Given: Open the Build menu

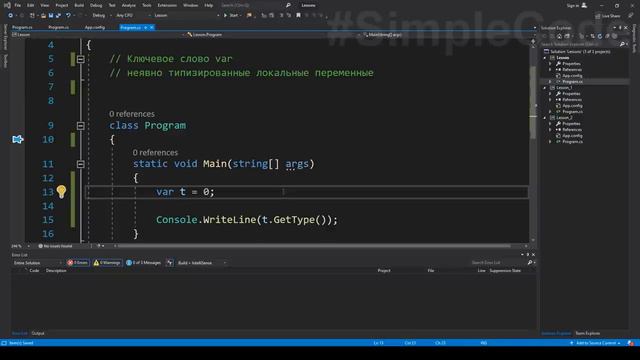Looking at the screenshot, I should pos(79,5).
